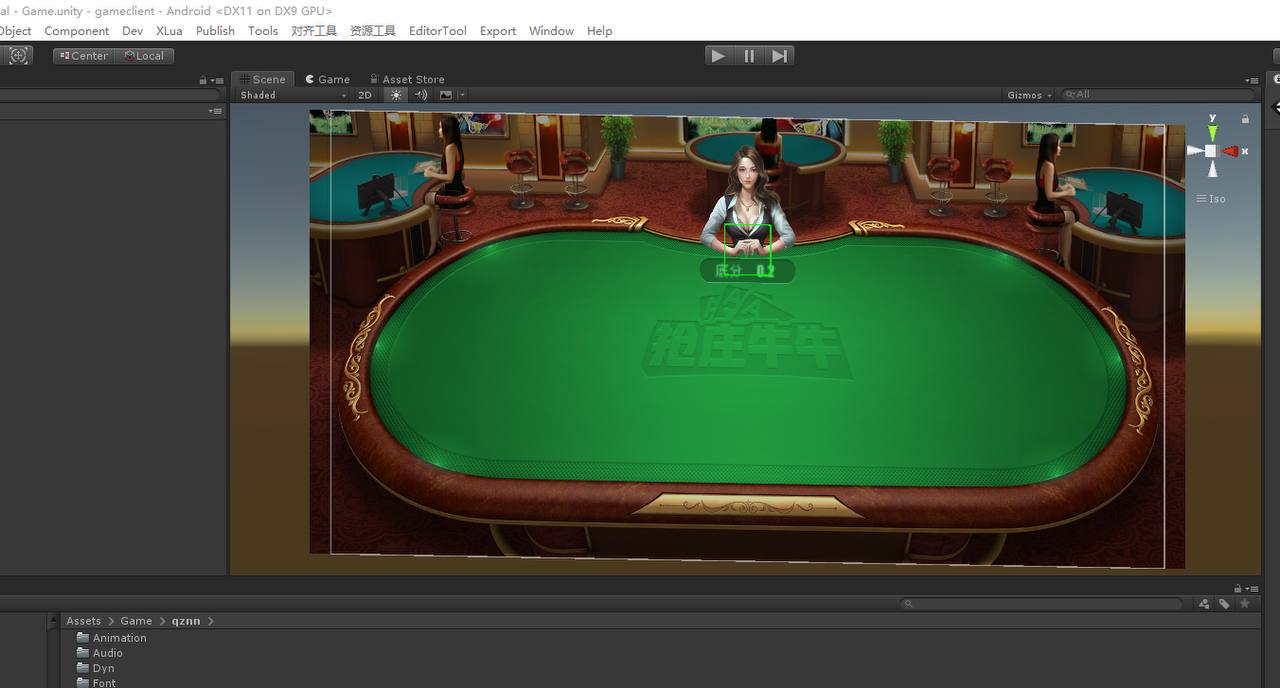Toggle 2D view mode in Scene
This screenshot has height=688, width=1280.
(x=365, y=95)
